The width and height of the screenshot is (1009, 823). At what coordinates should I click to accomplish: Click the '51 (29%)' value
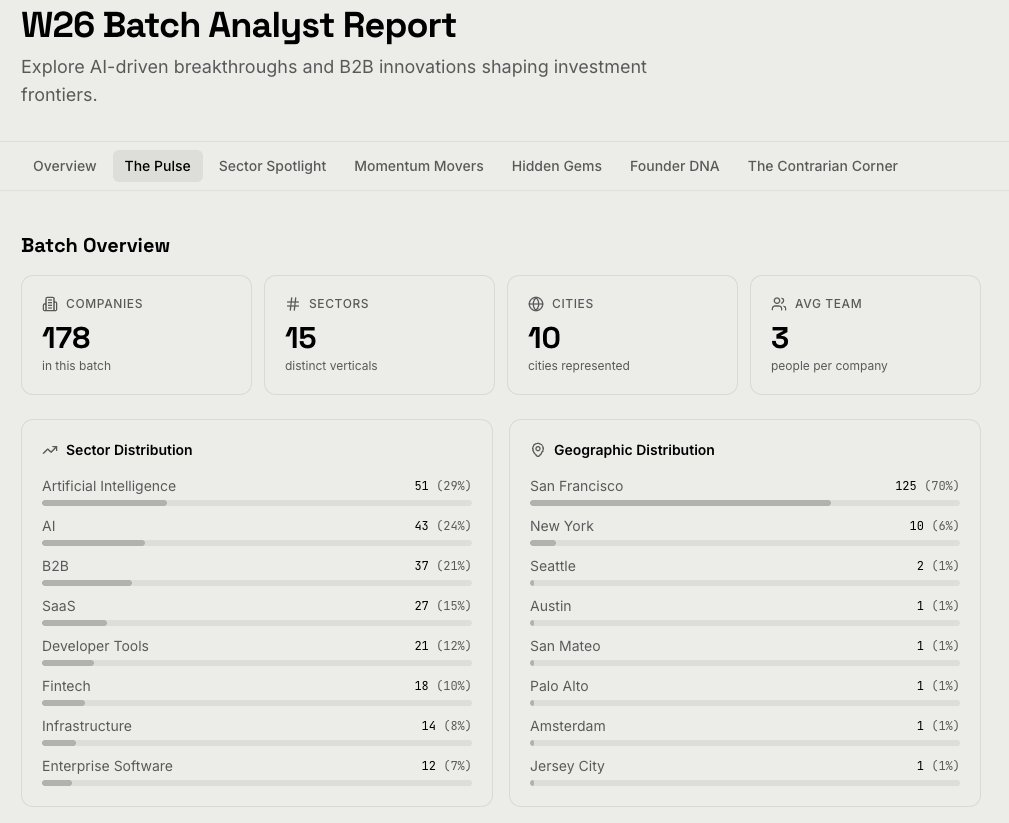[x=443, y=485]
